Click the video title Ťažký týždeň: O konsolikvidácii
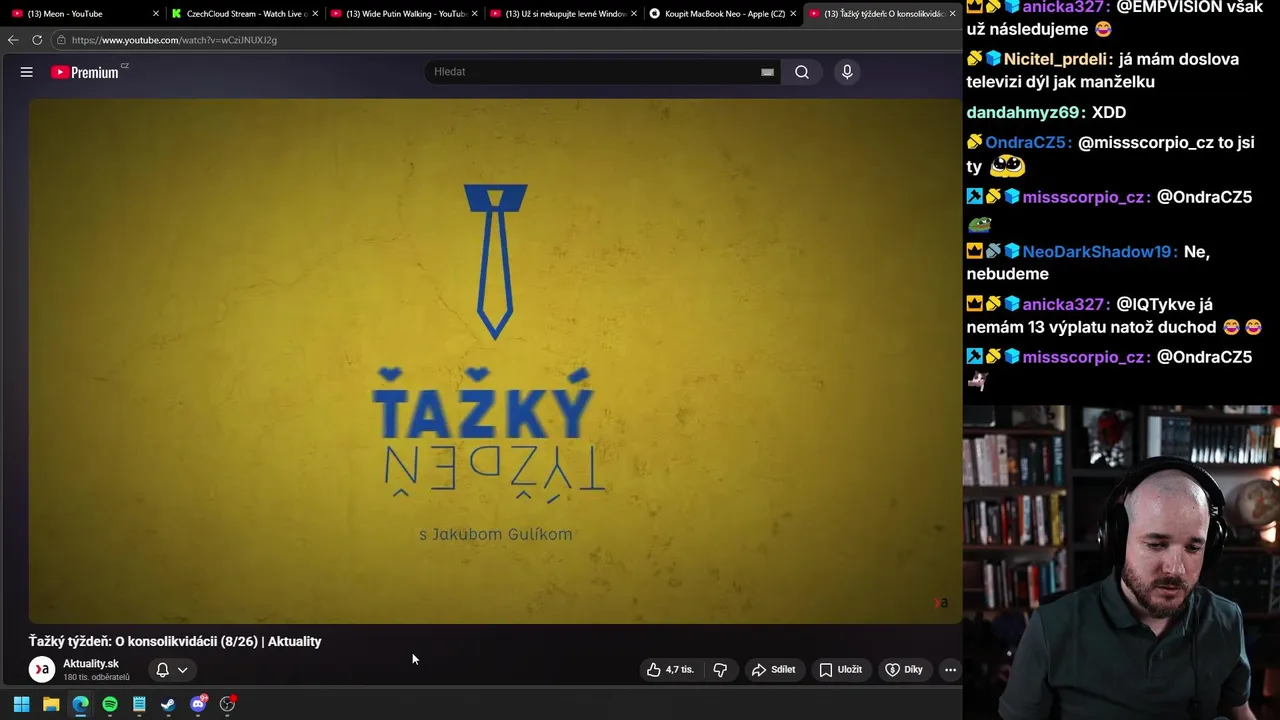1280x720 pixels. tap(175, 641)
